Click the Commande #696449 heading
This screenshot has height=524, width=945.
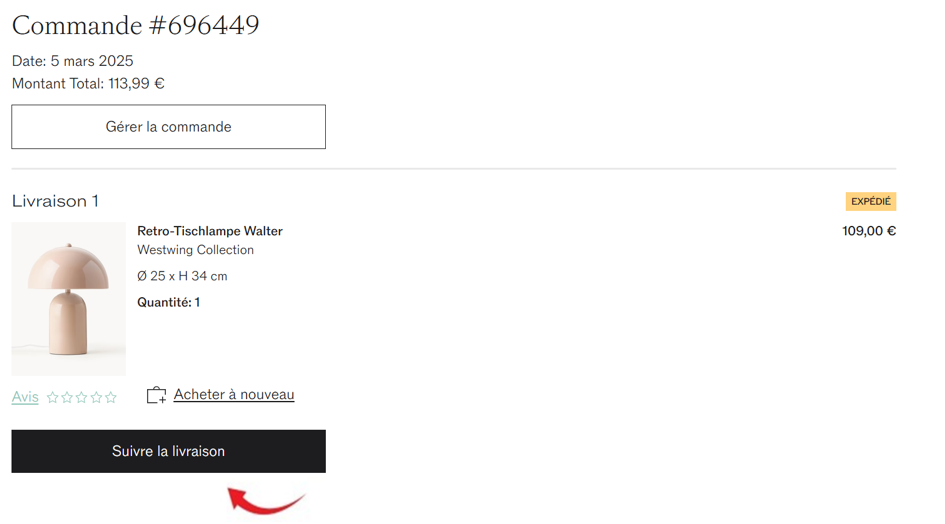136,25
